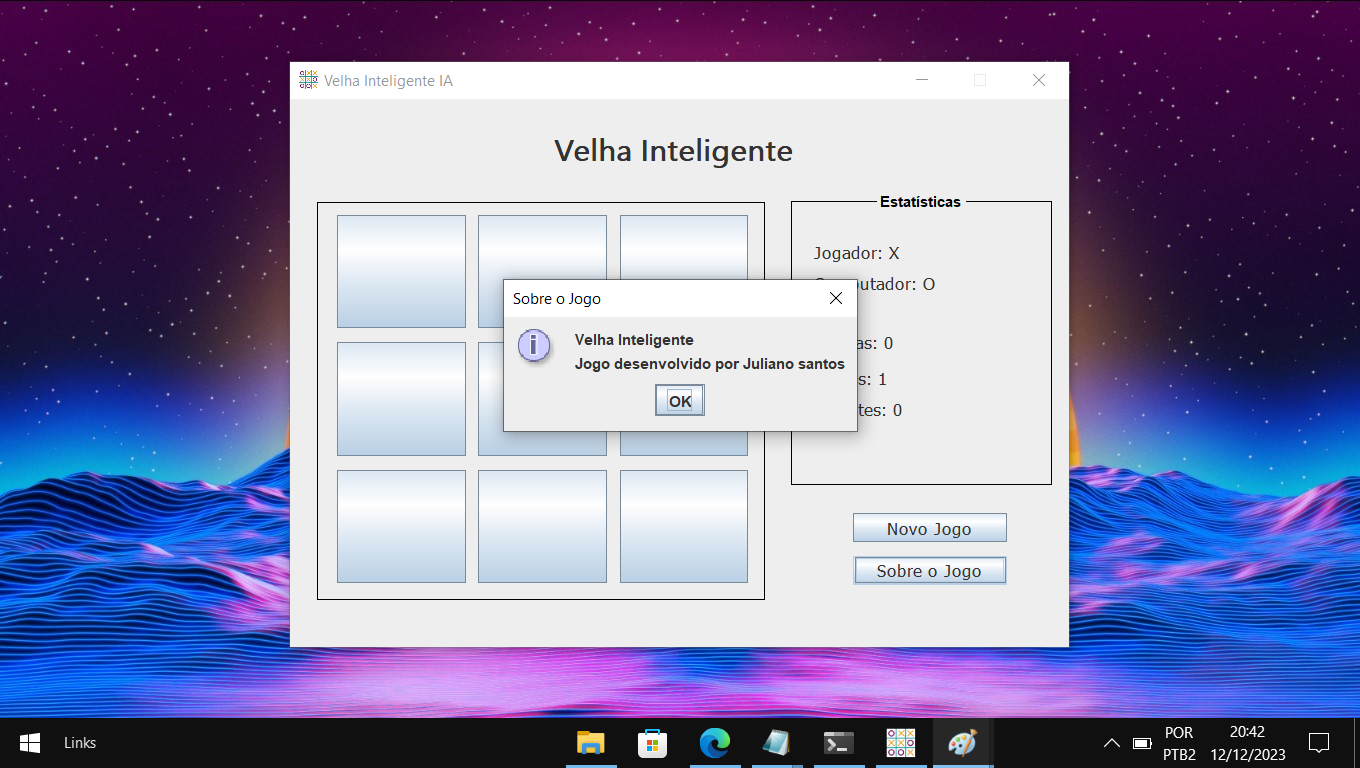Show hidden system tray icons

1111,743
